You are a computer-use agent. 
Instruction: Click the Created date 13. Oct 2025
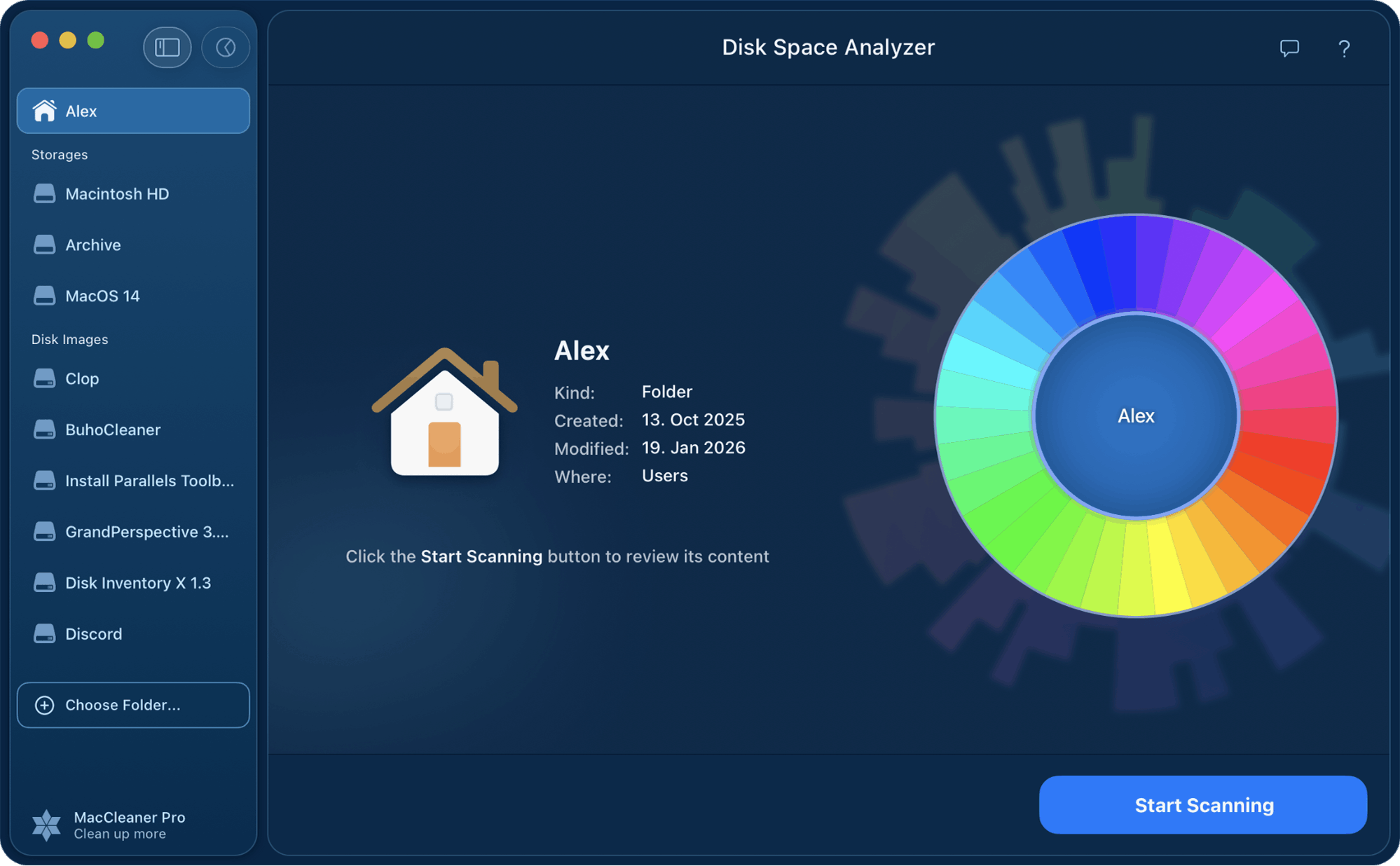pyautogui.click(x=693, y=420)
